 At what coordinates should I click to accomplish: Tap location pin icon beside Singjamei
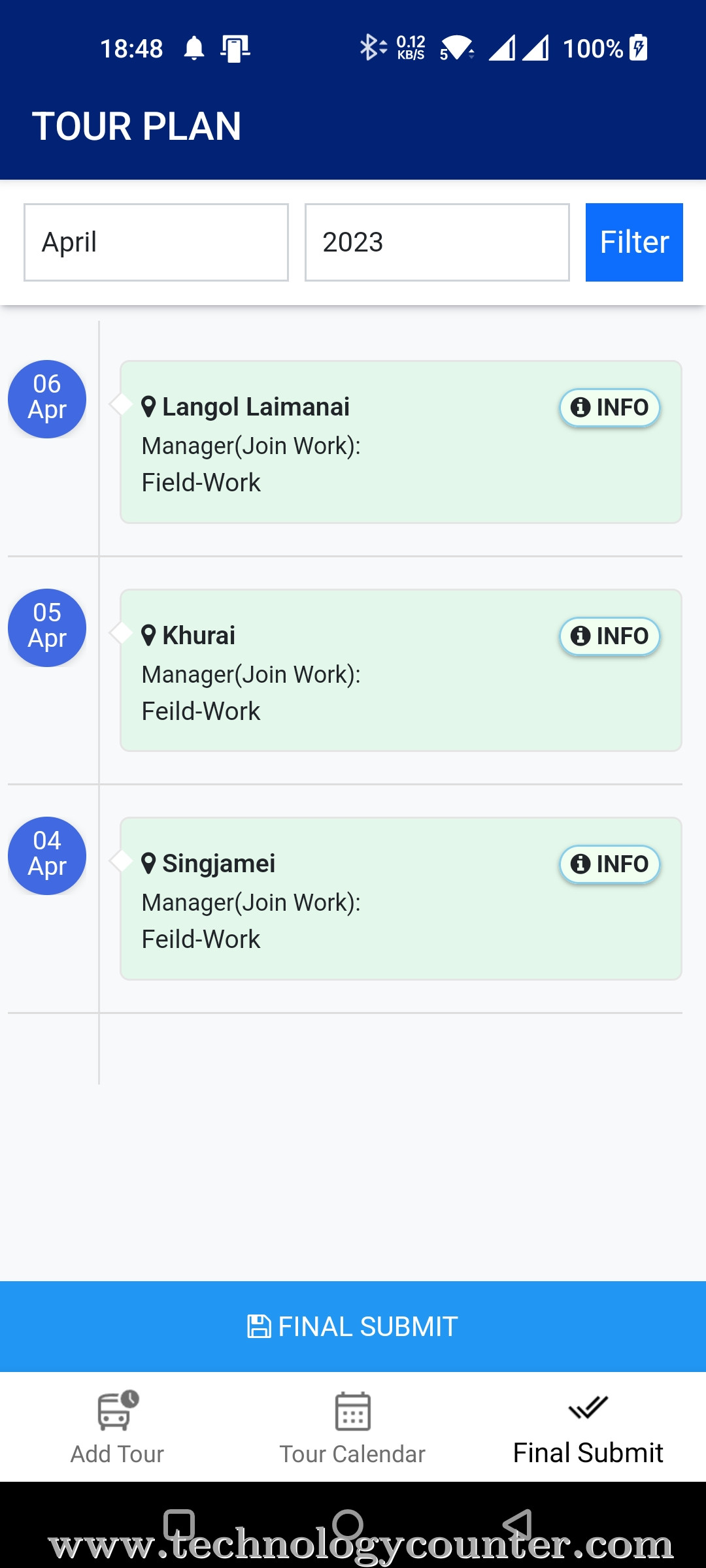pos(148,864)
